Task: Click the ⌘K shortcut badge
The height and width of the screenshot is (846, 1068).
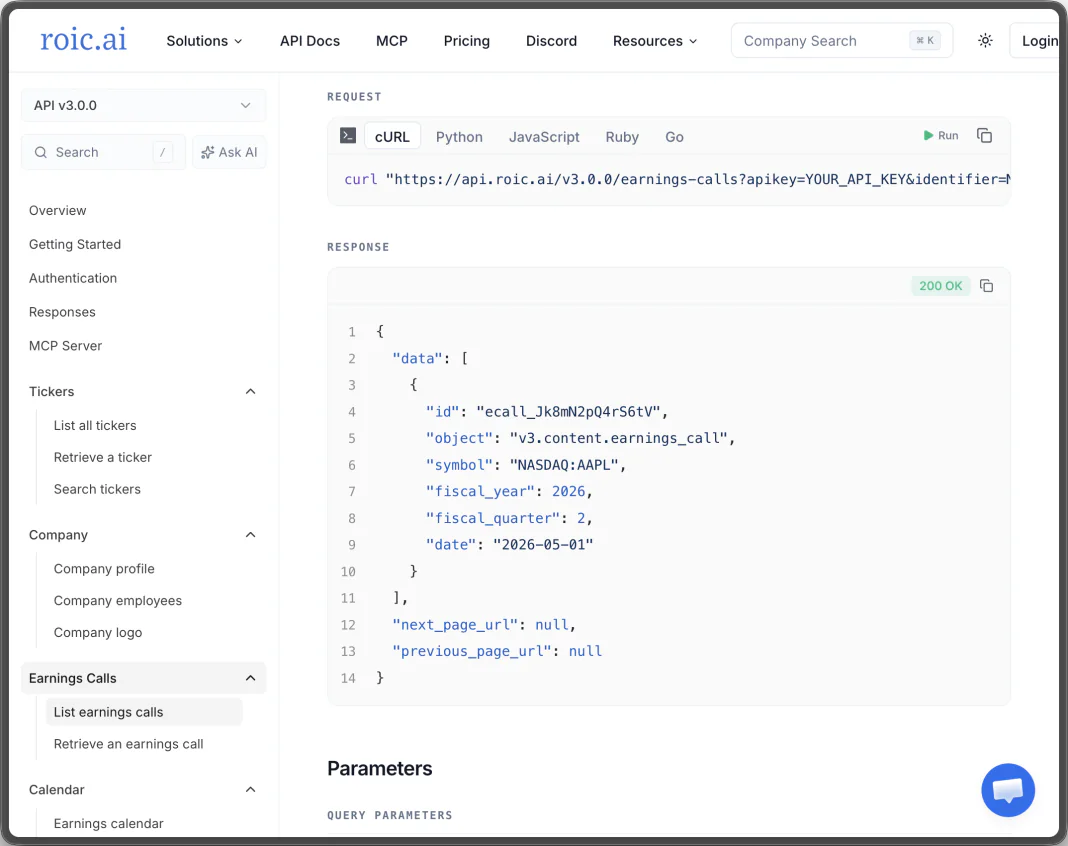Action: (925, 41)
